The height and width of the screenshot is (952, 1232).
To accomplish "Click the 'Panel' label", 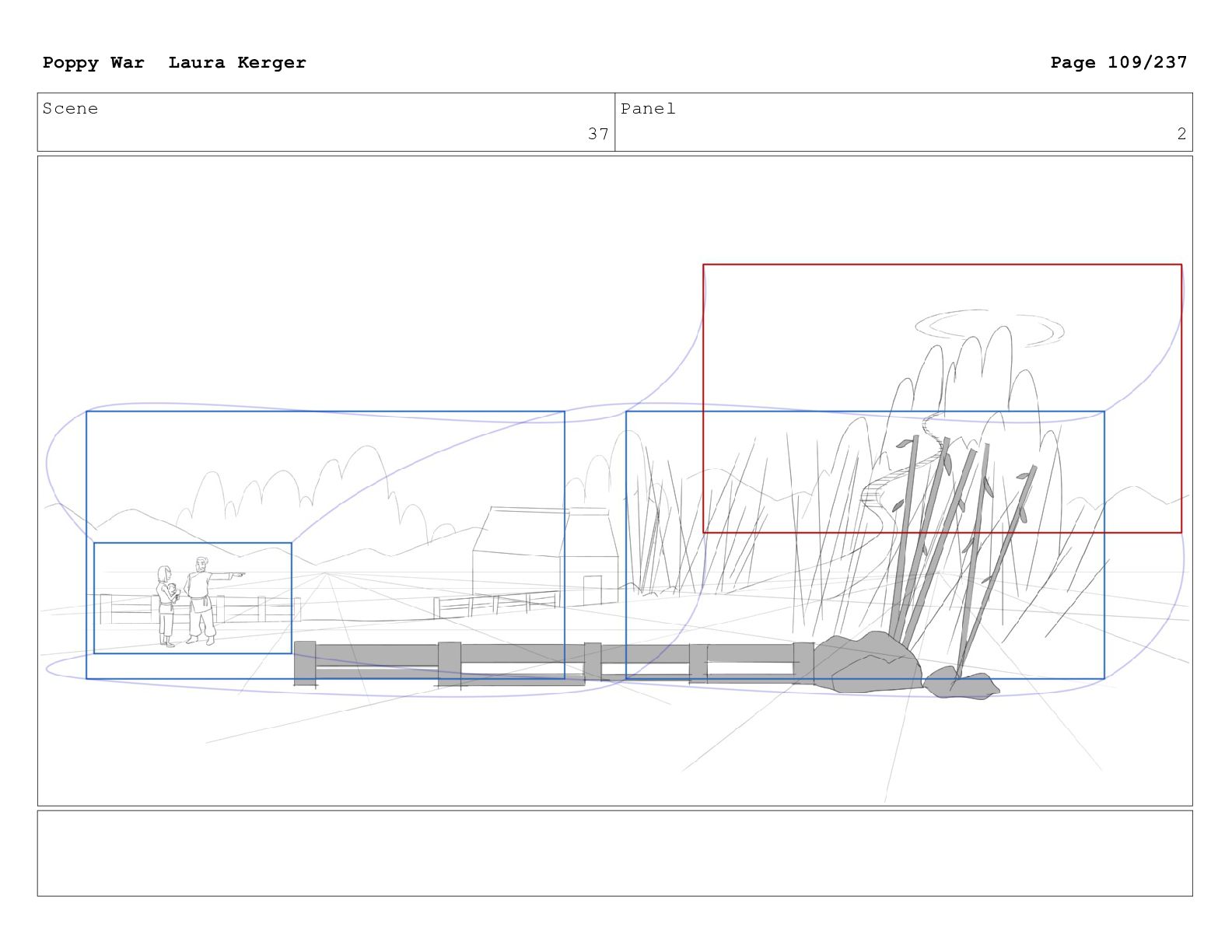I will [648, 109].
